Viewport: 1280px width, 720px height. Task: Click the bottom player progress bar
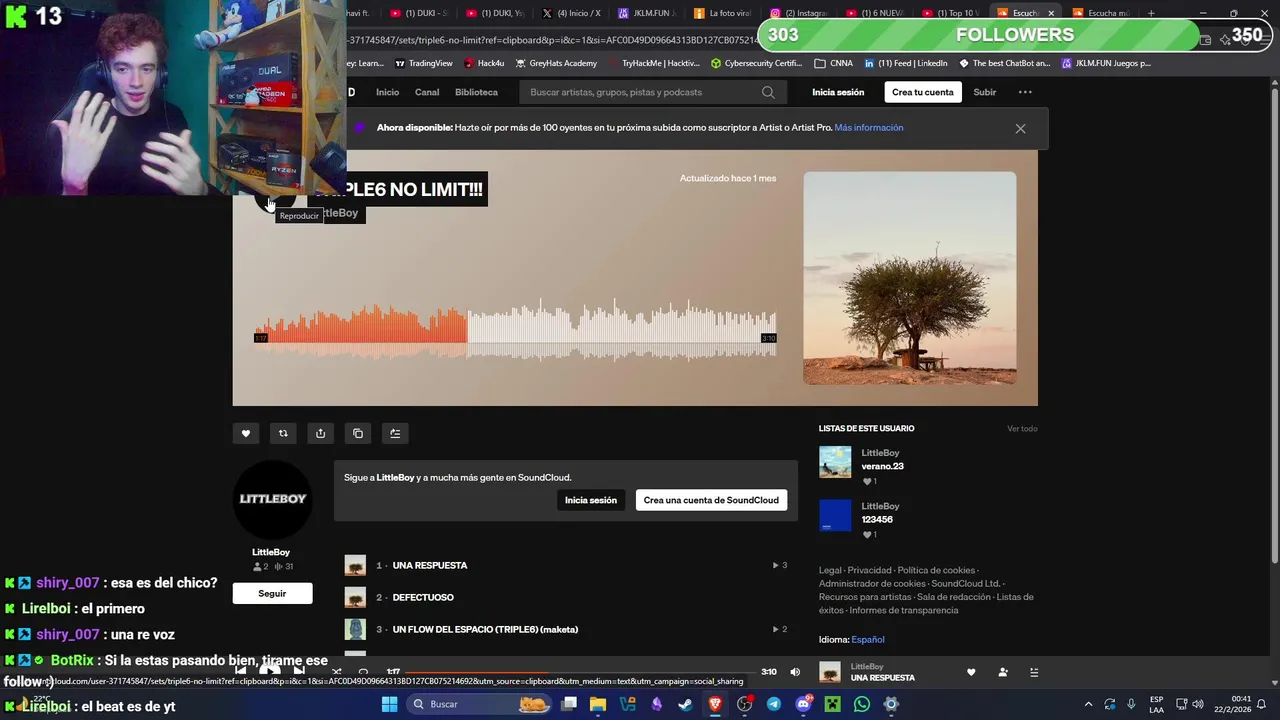tap(580, 672)
